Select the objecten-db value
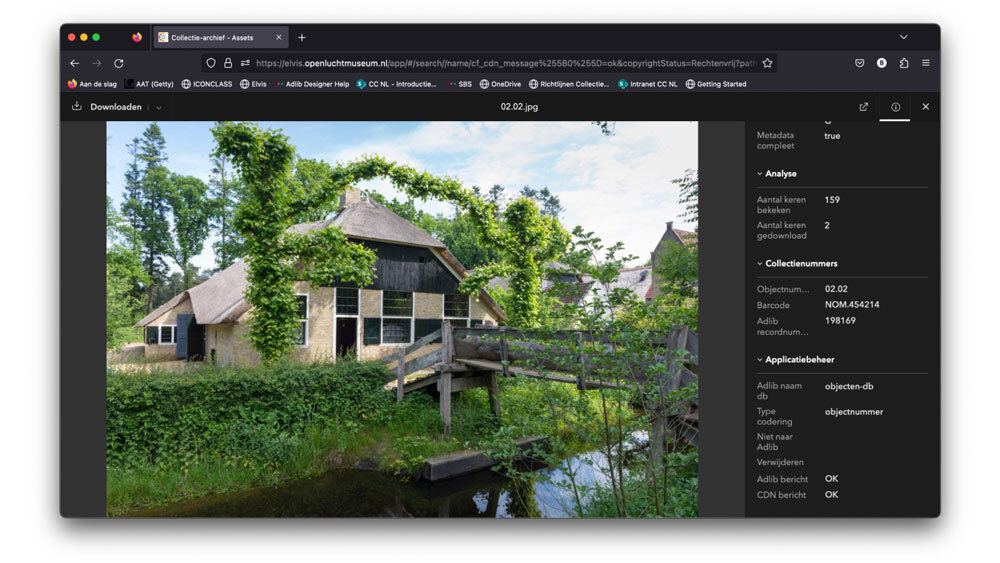 pos(849,386)
